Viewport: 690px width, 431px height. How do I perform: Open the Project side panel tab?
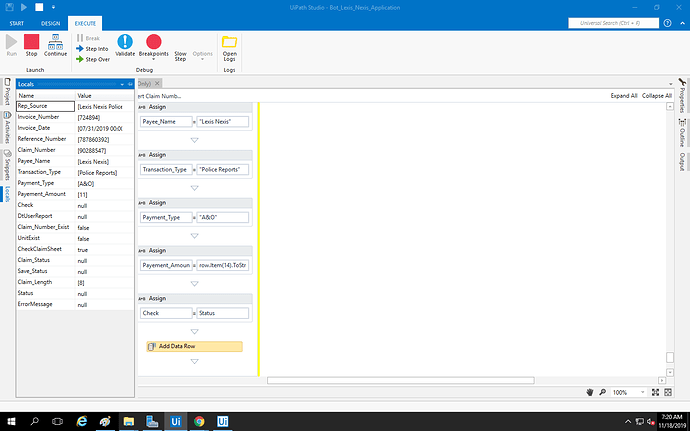[7, 92]
